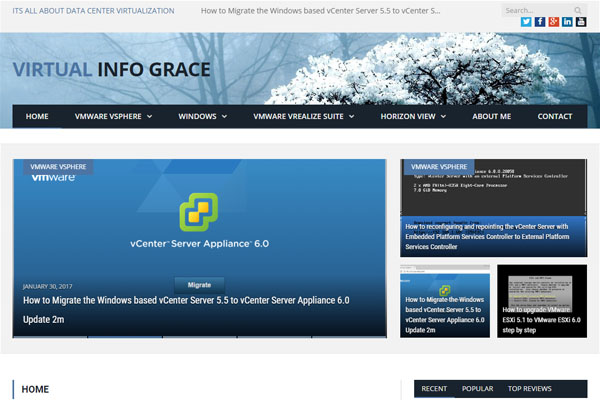Go to Home in navigation bar

37,116
